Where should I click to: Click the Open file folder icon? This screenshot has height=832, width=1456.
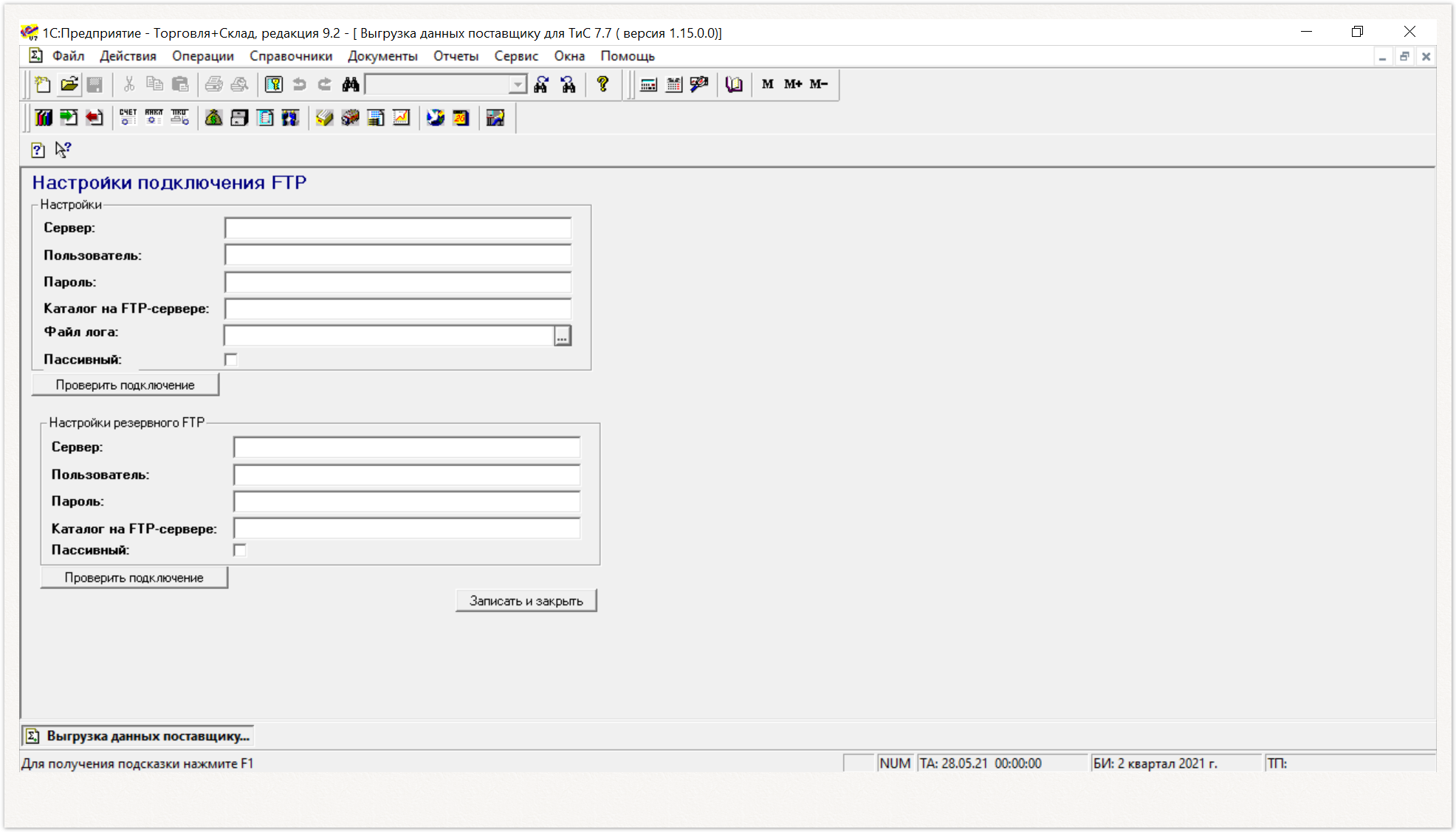tap(69, 84)
